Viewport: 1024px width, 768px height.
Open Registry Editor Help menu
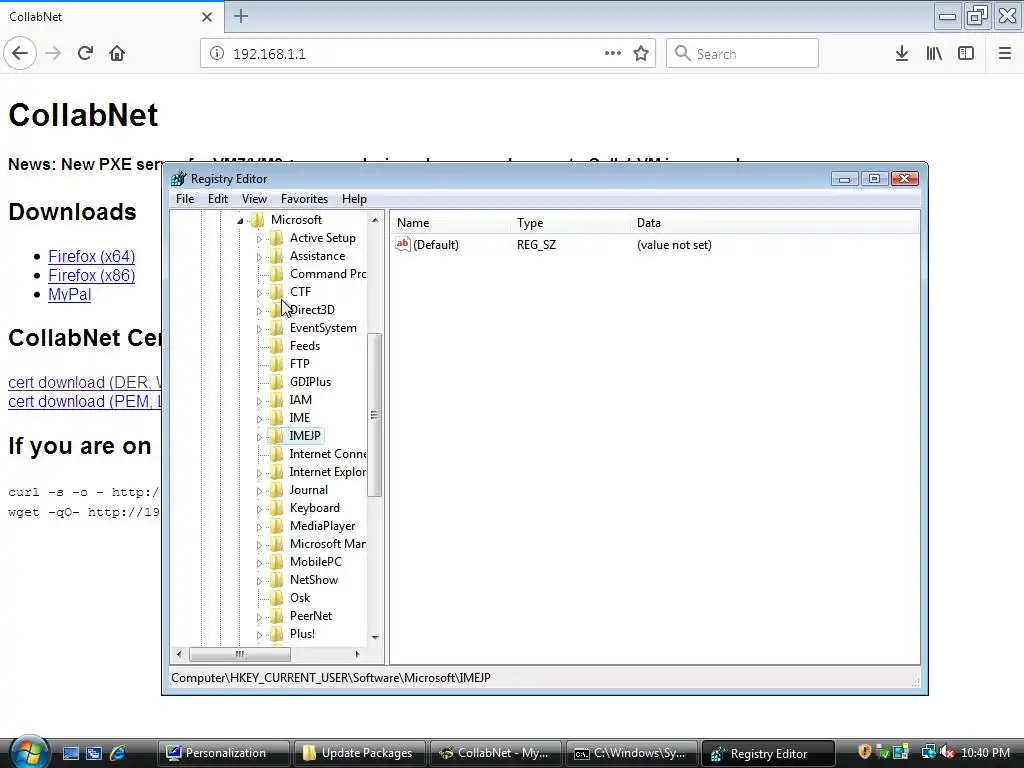point(354,199)
